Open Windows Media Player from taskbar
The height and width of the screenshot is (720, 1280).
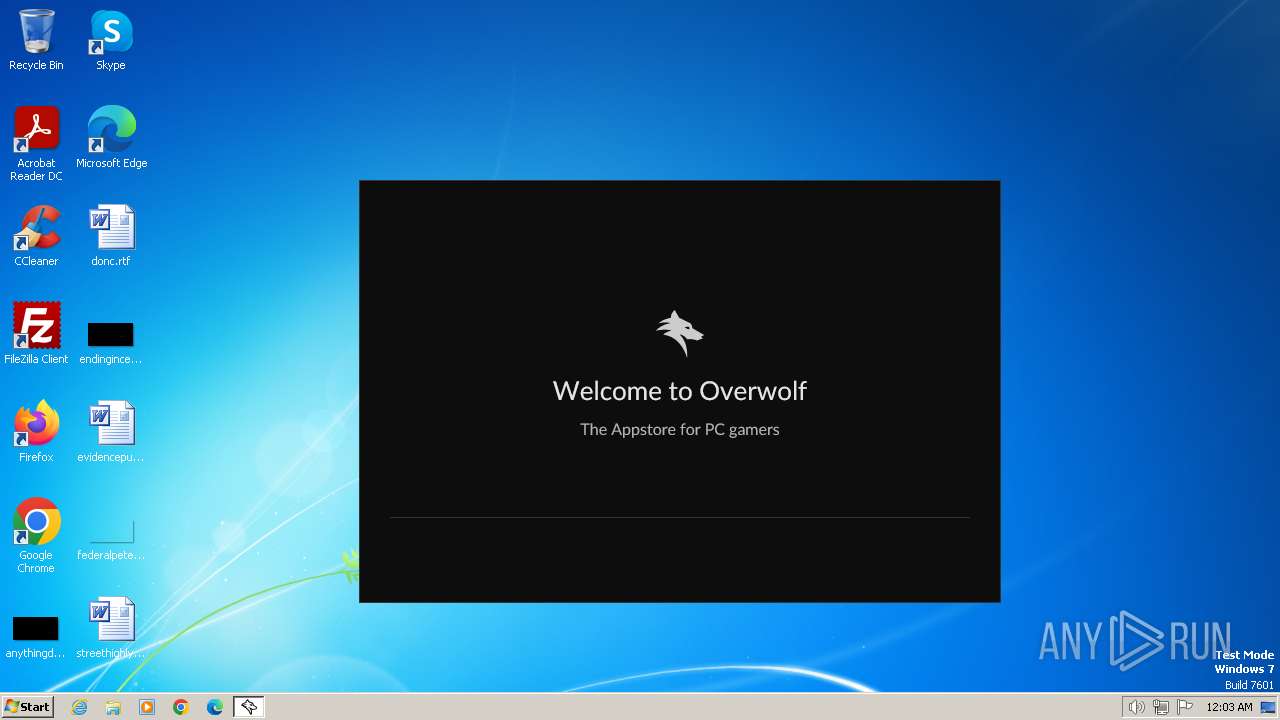tap(147, 707)
